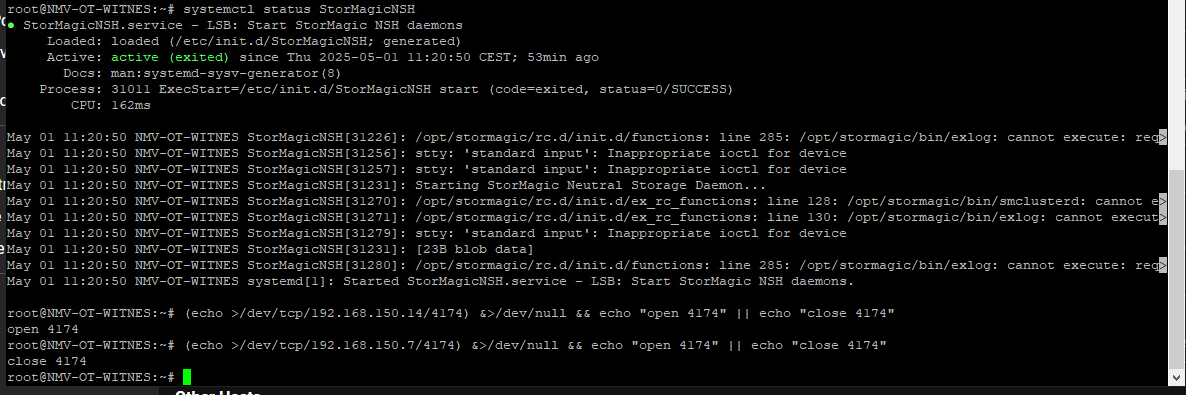Click the truncation arrow on the smclusterd log line
The width and height of the screenshot is (1186, 395).
[x=1163, y=201]
